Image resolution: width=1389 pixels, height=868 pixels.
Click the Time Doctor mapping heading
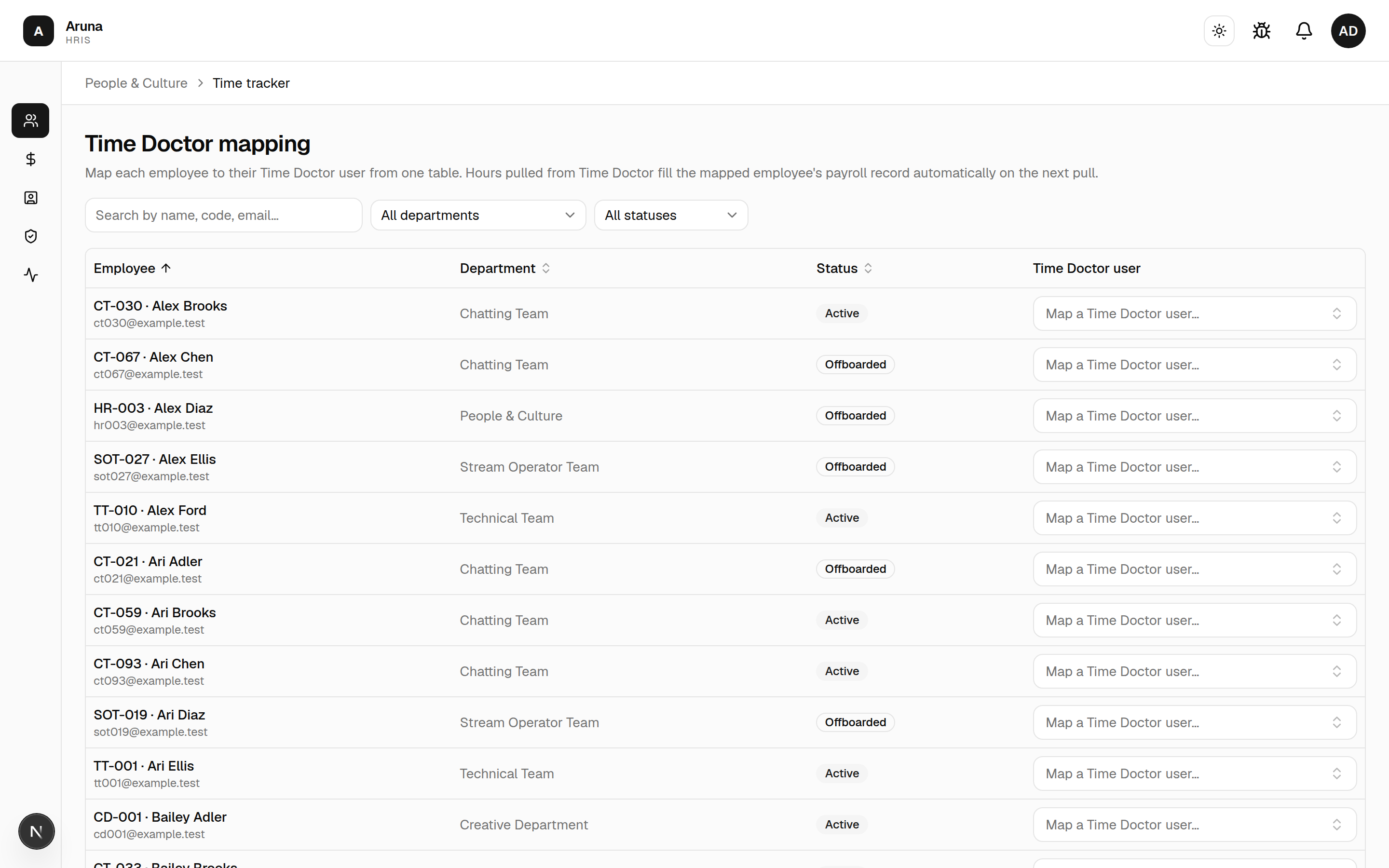click(197, 144)
